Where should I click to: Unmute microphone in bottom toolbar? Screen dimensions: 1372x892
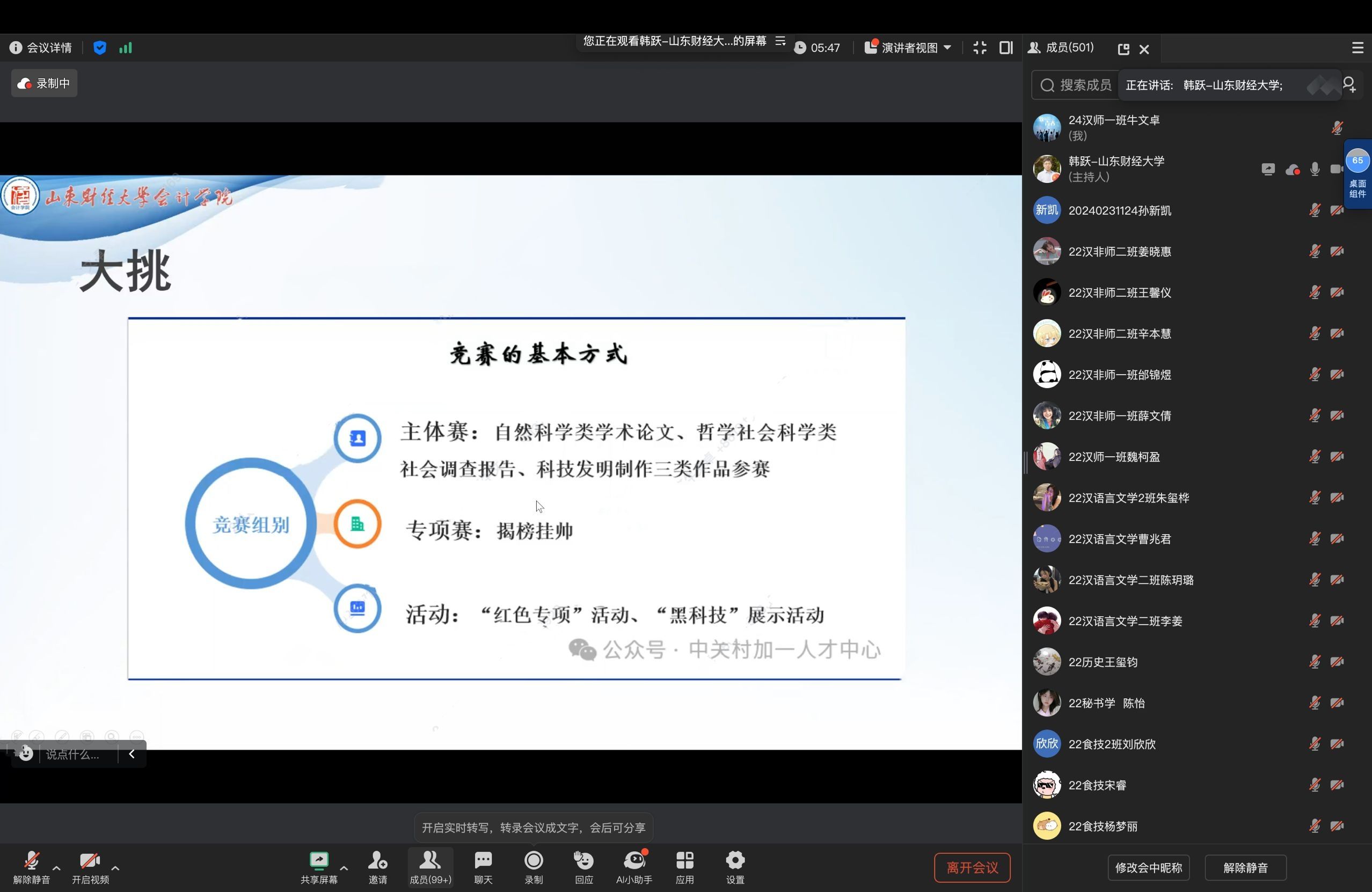point(31,866)
